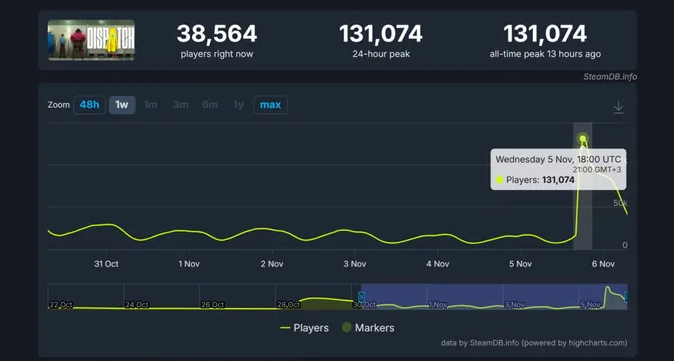Open the chart download menu icon

tap(619, 107)
